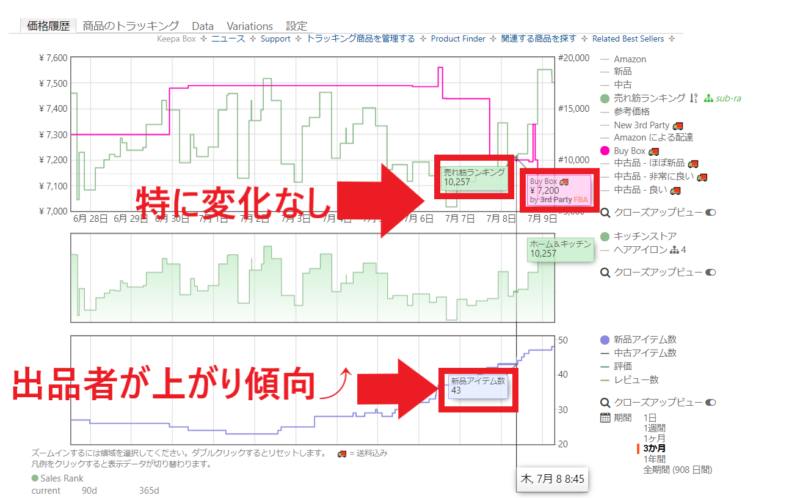The image size is (800, 498).
Task: Toggle close-up view for the price chart
Action: pyautogui.click(x=711, y=212)
